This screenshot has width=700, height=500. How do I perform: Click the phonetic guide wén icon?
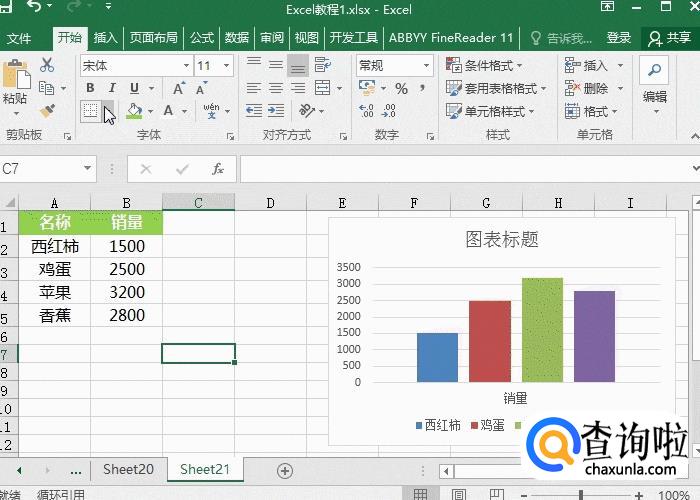pyautogui.click(x=211, y=111)
